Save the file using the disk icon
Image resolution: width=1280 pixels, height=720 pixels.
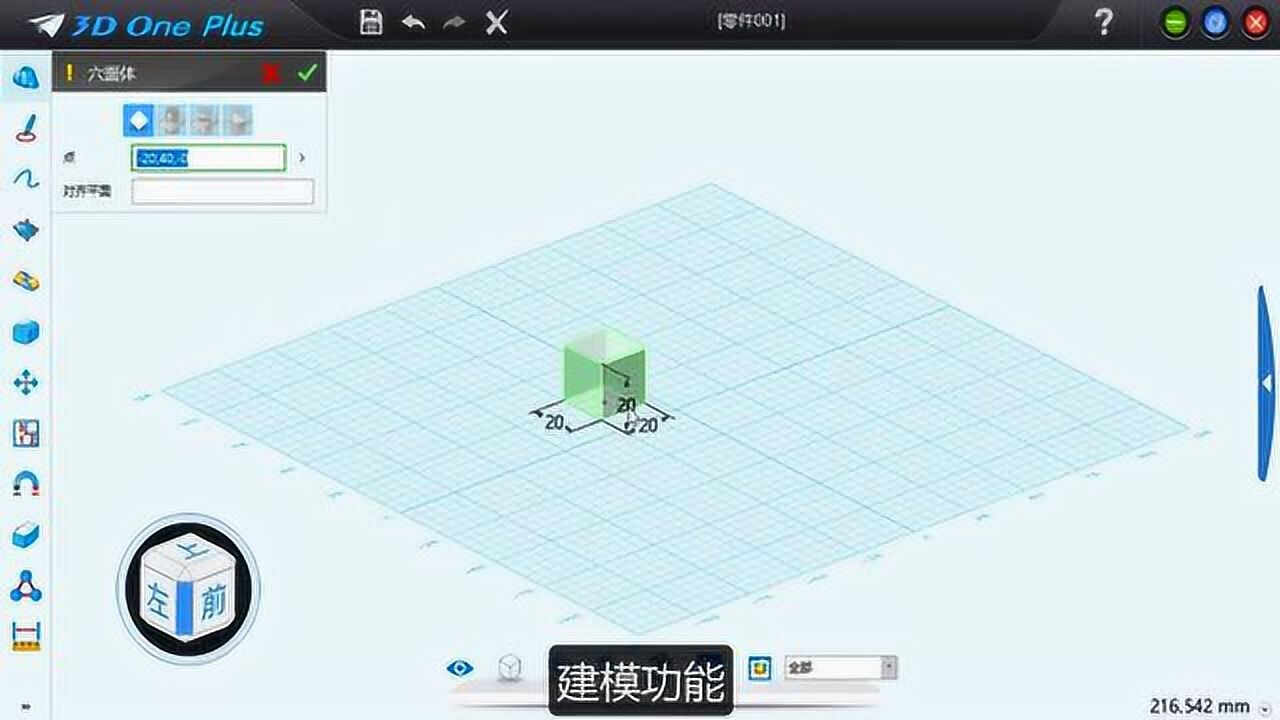370,21
